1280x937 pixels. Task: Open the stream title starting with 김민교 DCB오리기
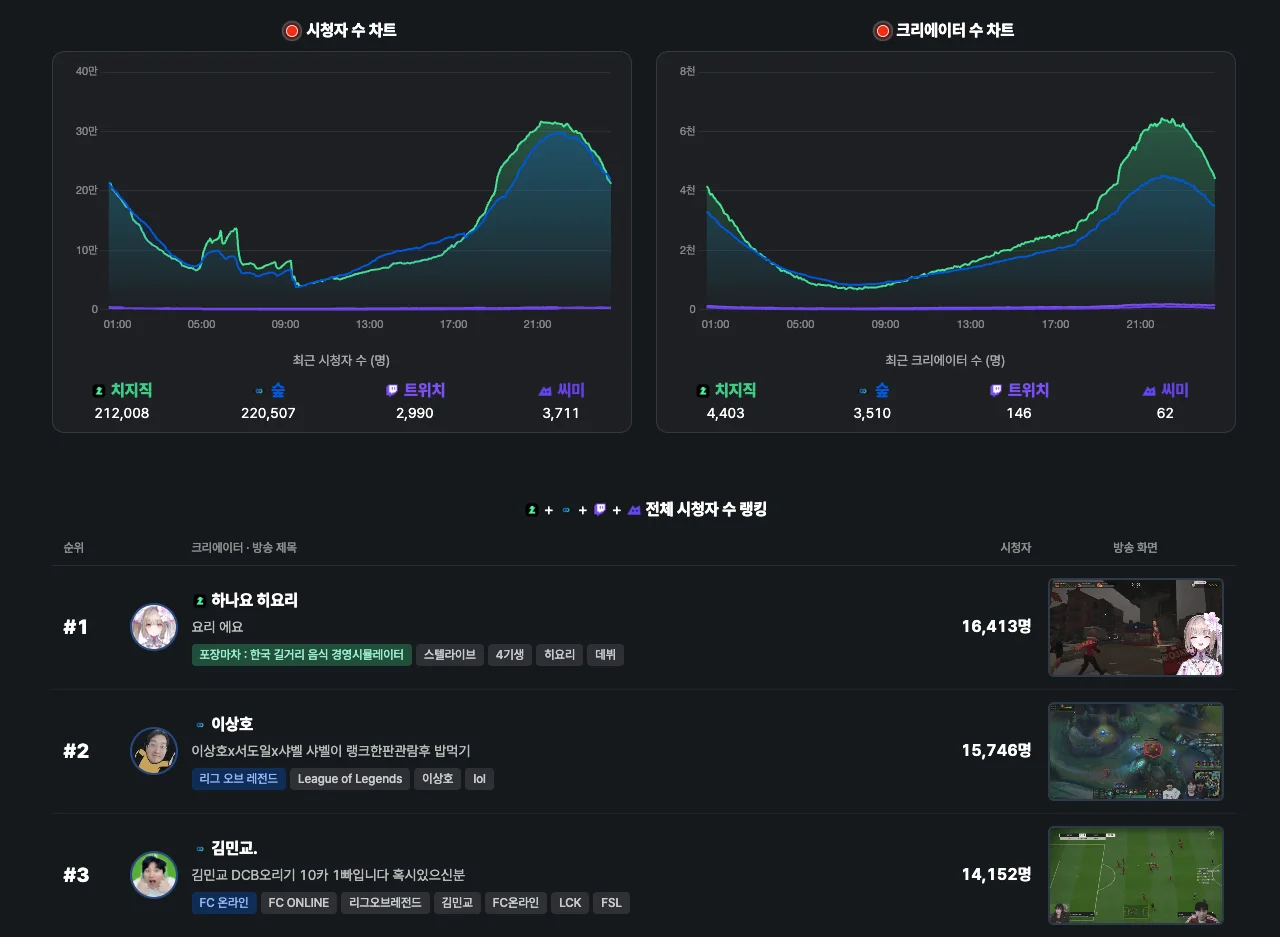[x=328, y=875]
